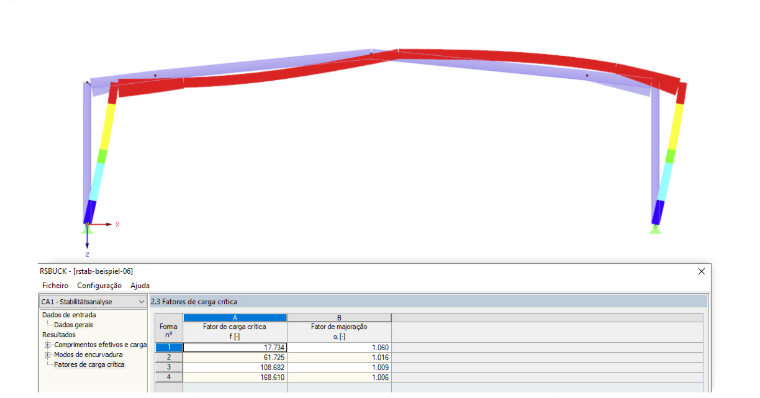Screen dimensions: 760x398
Task: Open the Ajuda menu
Action: coord(140,286)
